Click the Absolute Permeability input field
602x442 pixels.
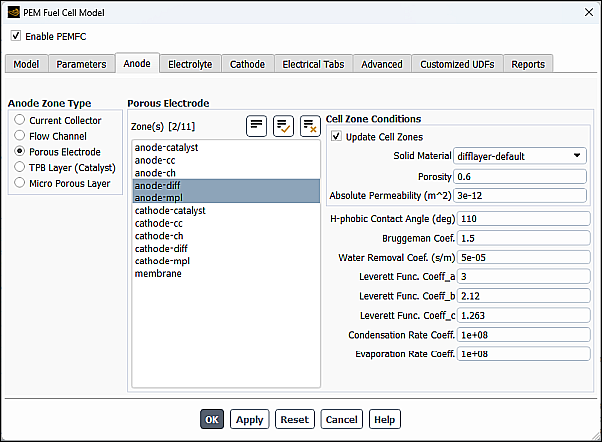tap(520, 195)
